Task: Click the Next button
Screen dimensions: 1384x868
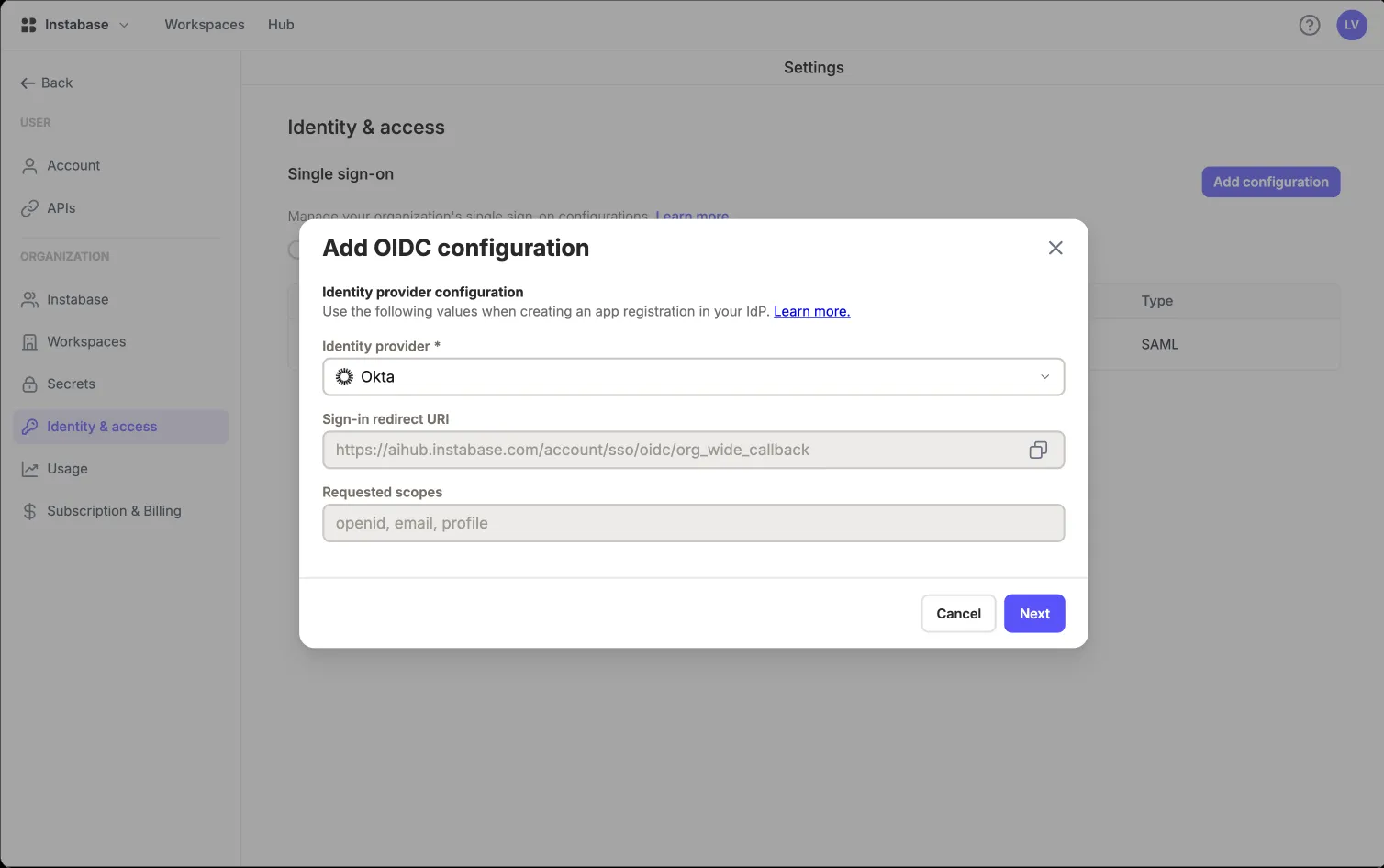Action: point(1034,613)
